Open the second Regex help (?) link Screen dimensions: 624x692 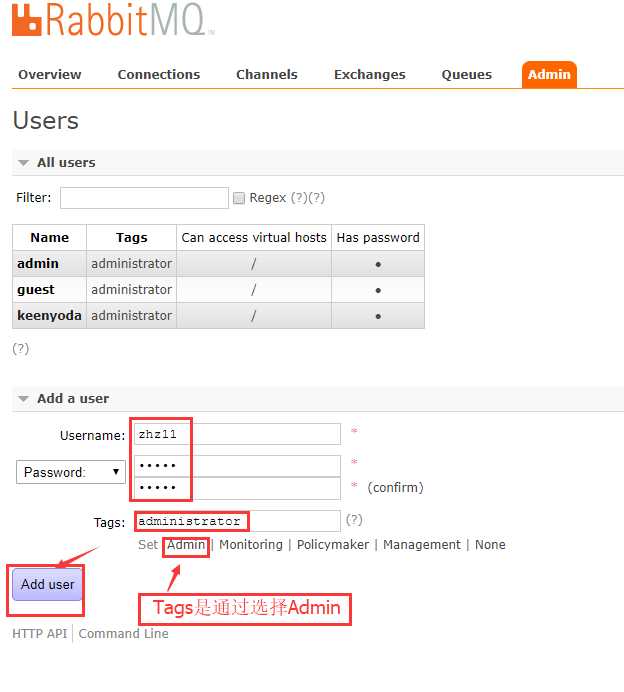point(316,197)
